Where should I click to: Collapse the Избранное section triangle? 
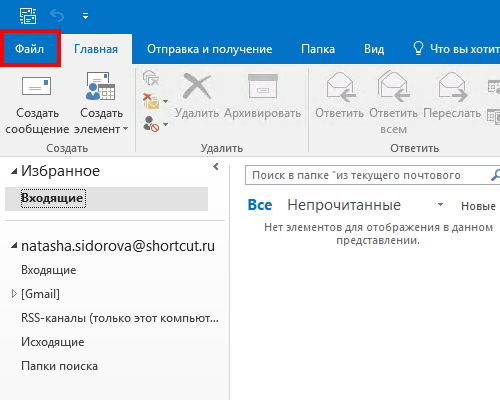click(14, 171)
